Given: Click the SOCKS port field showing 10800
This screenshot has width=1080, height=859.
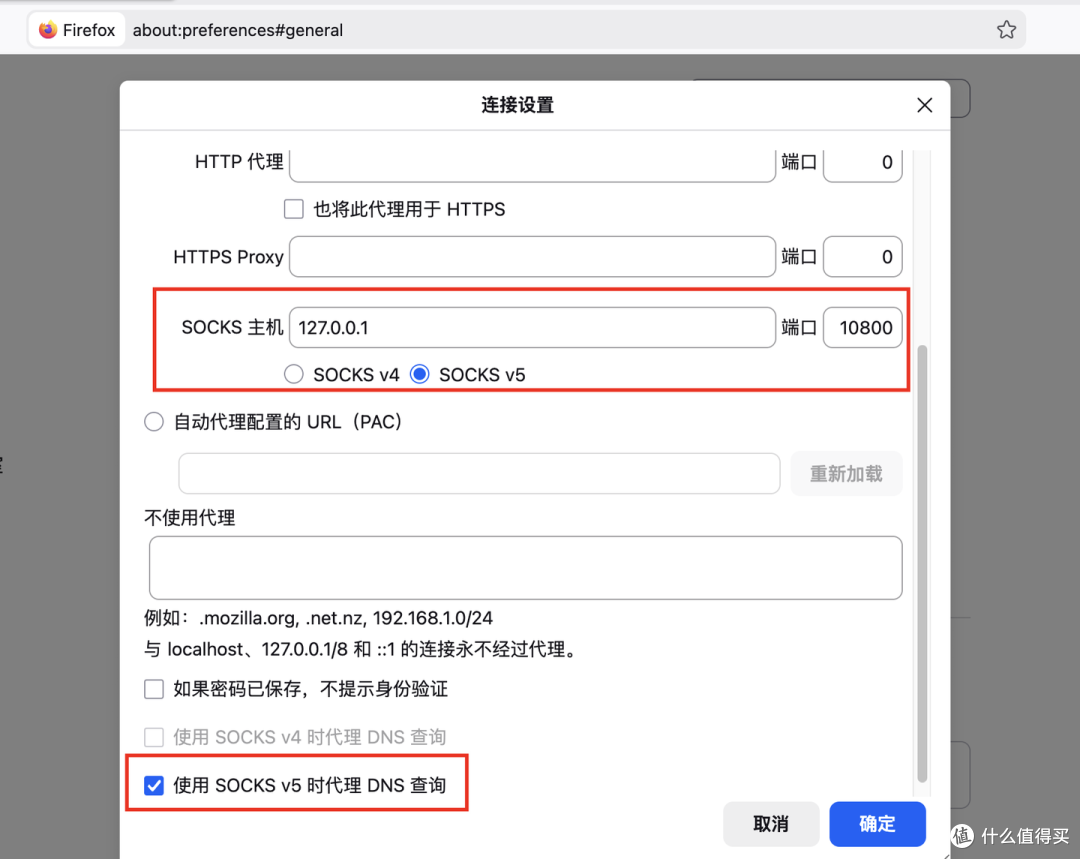Looking at the screenshot, I should (862, 327).
